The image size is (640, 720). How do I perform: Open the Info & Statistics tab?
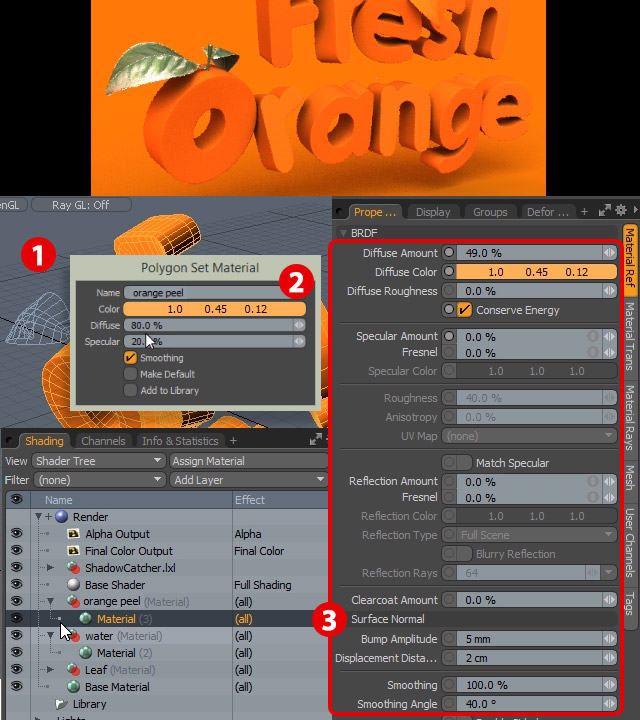(x=180, y=441)
